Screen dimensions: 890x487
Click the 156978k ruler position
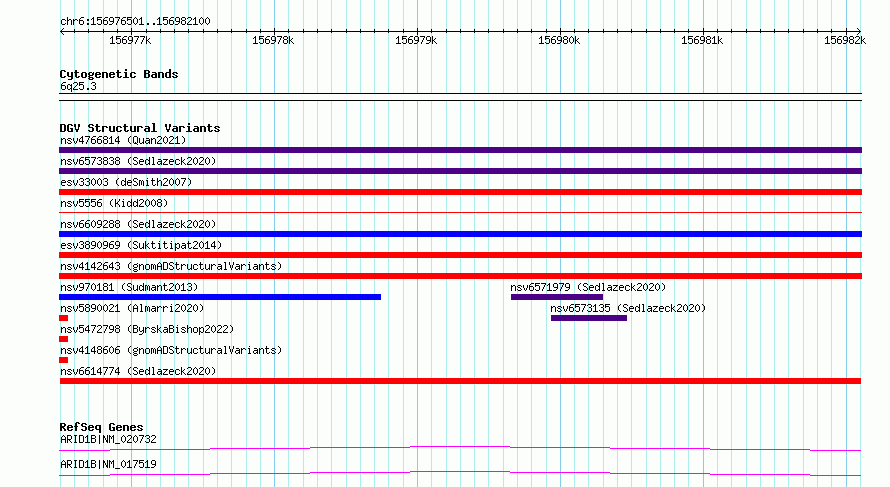click(273, 40)
